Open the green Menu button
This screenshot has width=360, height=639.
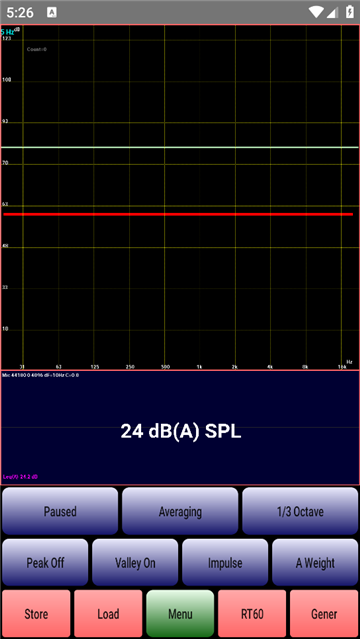(x=180, y=614)
